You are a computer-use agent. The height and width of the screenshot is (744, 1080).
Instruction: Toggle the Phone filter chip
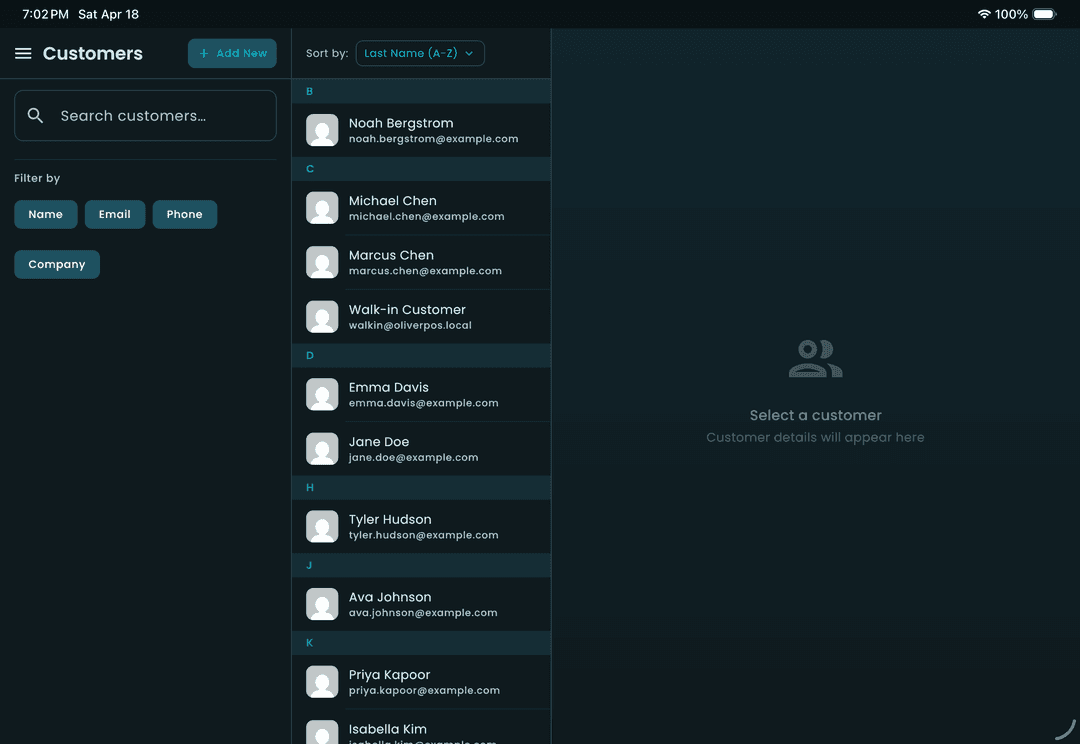tap(185, 214)
